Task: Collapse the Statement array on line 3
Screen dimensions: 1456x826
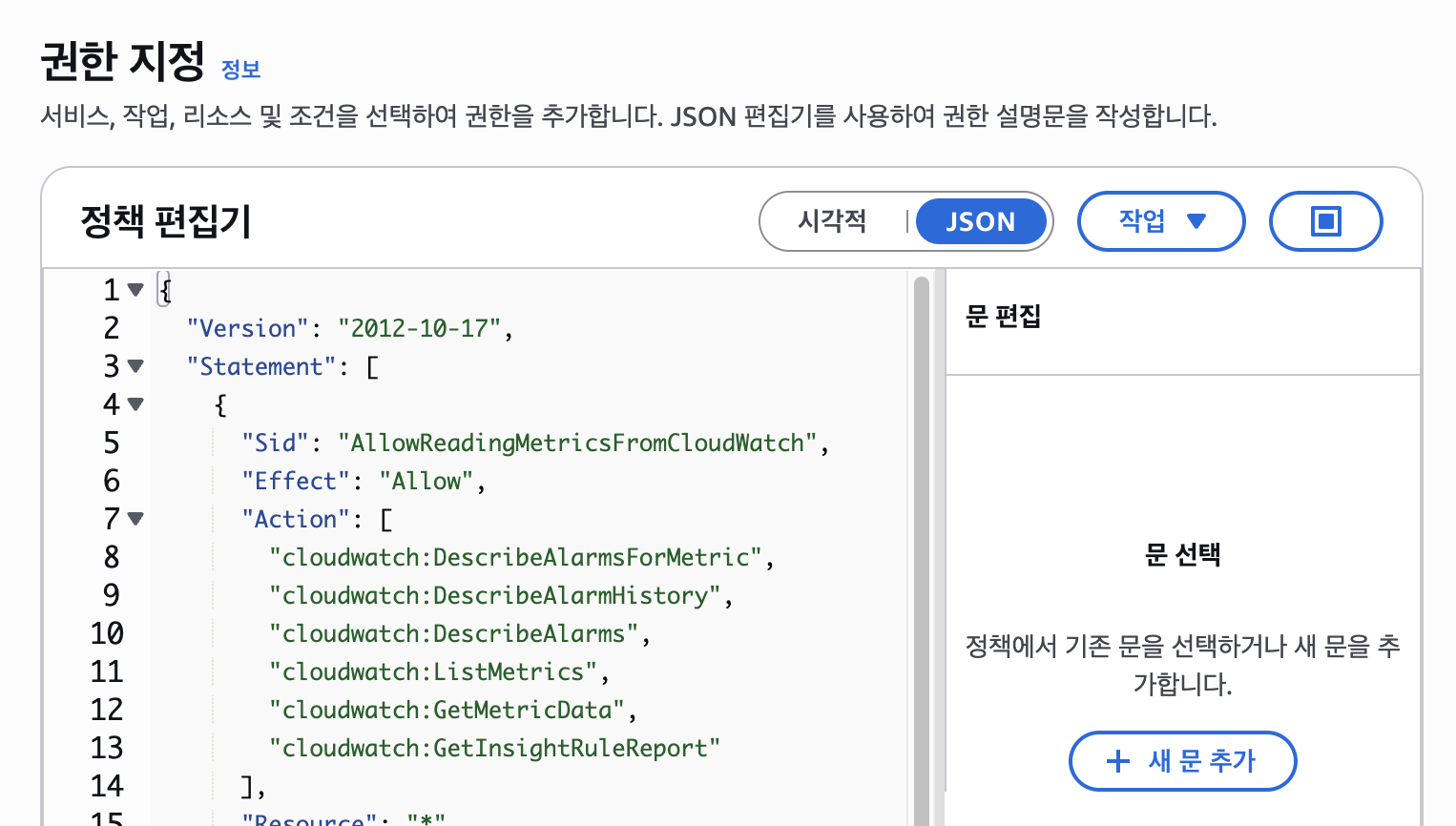Action: pyautogui.click(x=135, y=366)
